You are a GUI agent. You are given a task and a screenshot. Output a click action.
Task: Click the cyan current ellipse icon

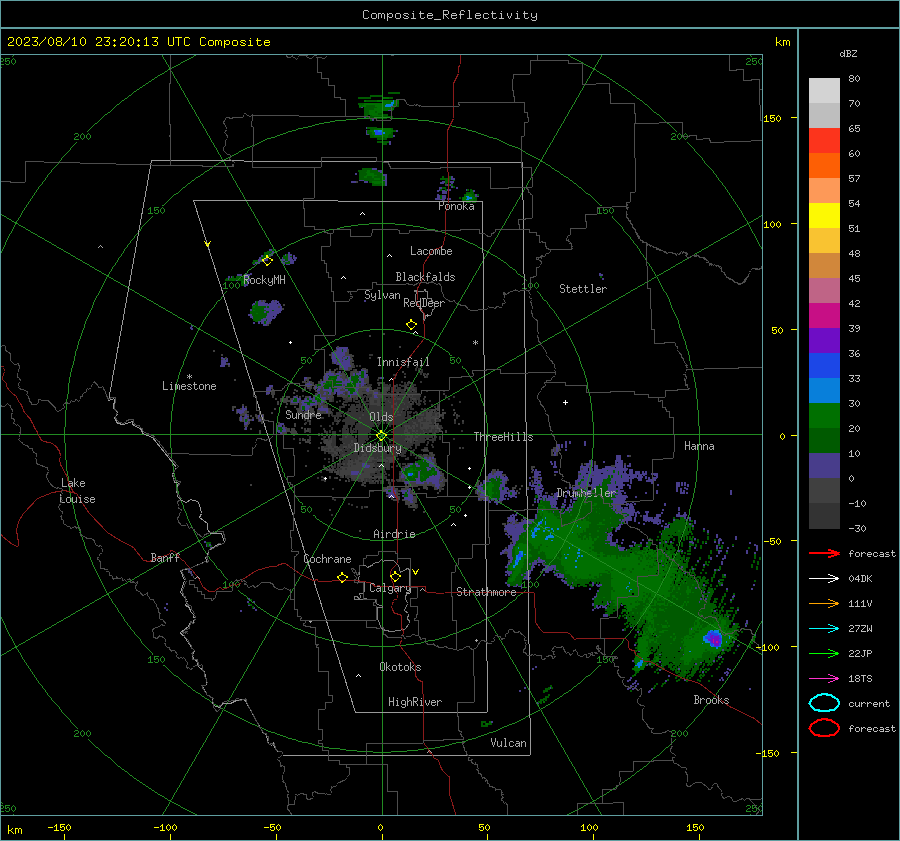click(x=824, y=703)
